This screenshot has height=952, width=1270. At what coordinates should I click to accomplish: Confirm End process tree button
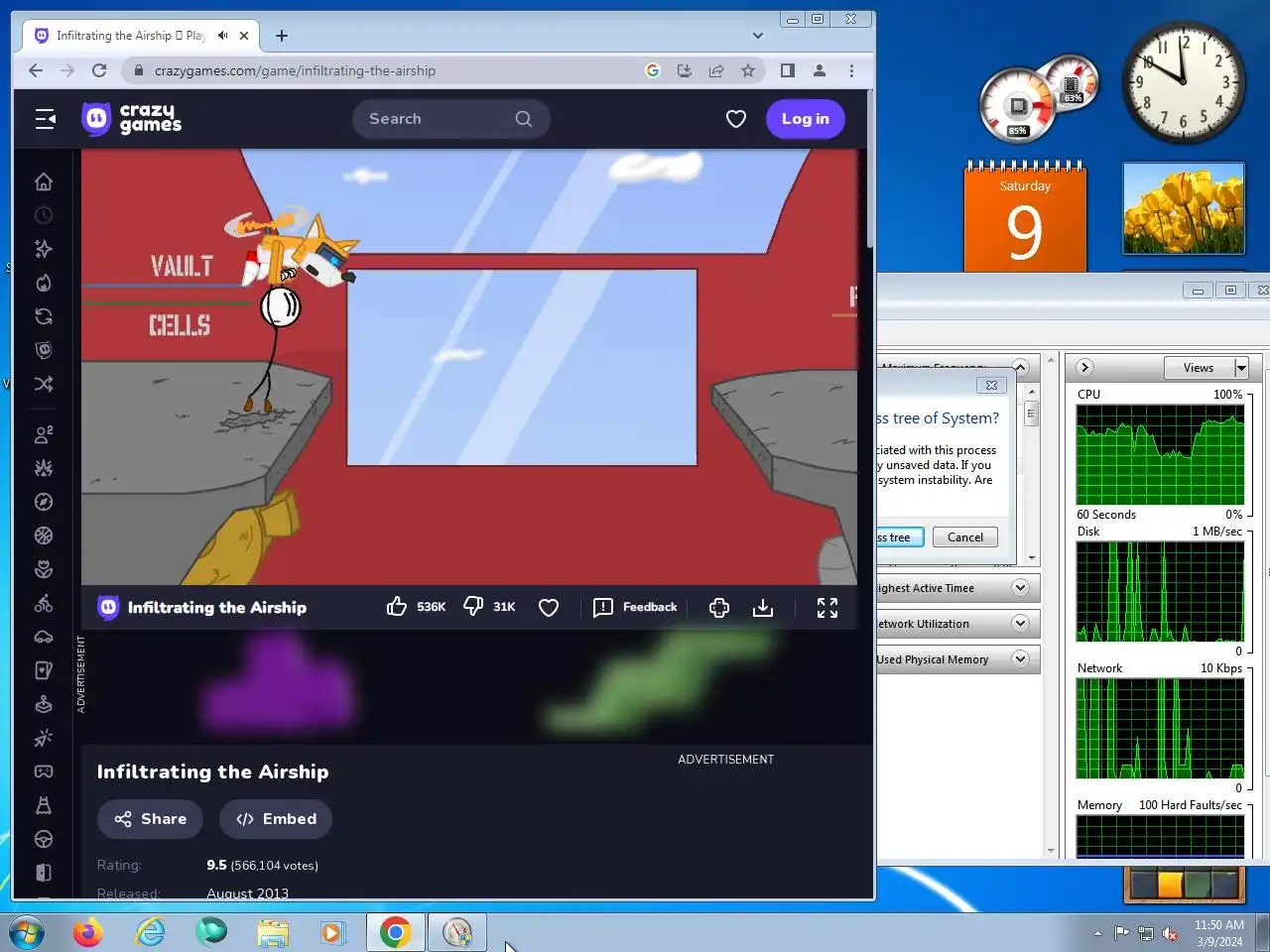900,537
